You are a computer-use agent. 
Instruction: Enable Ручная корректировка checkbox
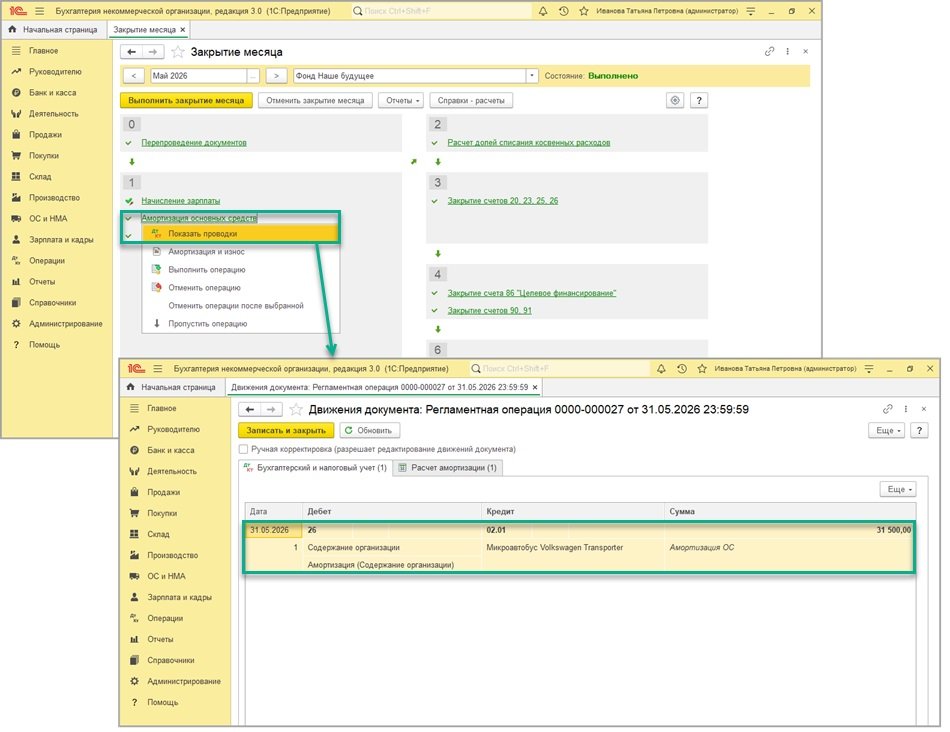click(x=244, y=449)
